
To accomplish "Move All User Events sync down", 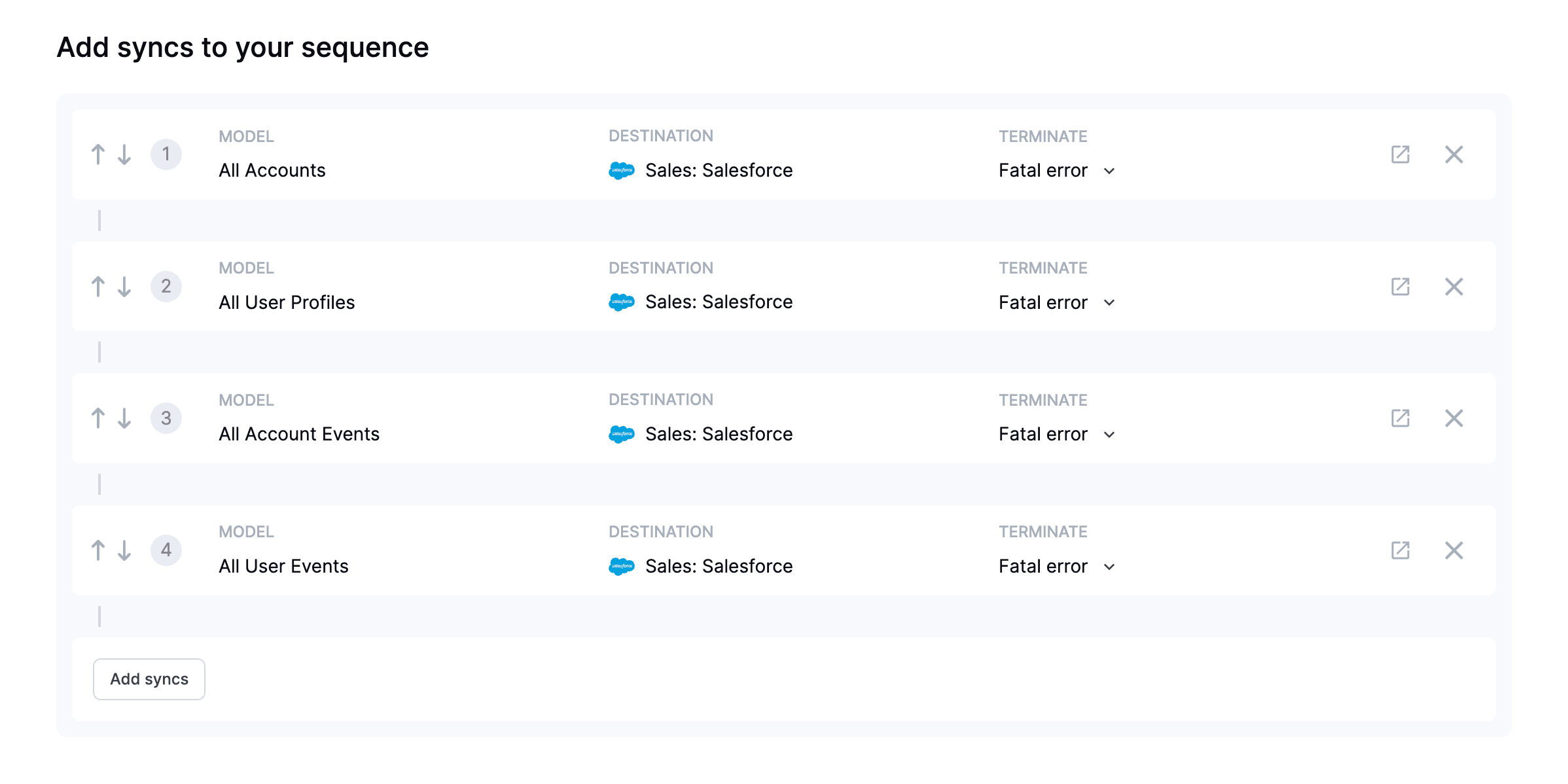I will (x=124, y=550).
